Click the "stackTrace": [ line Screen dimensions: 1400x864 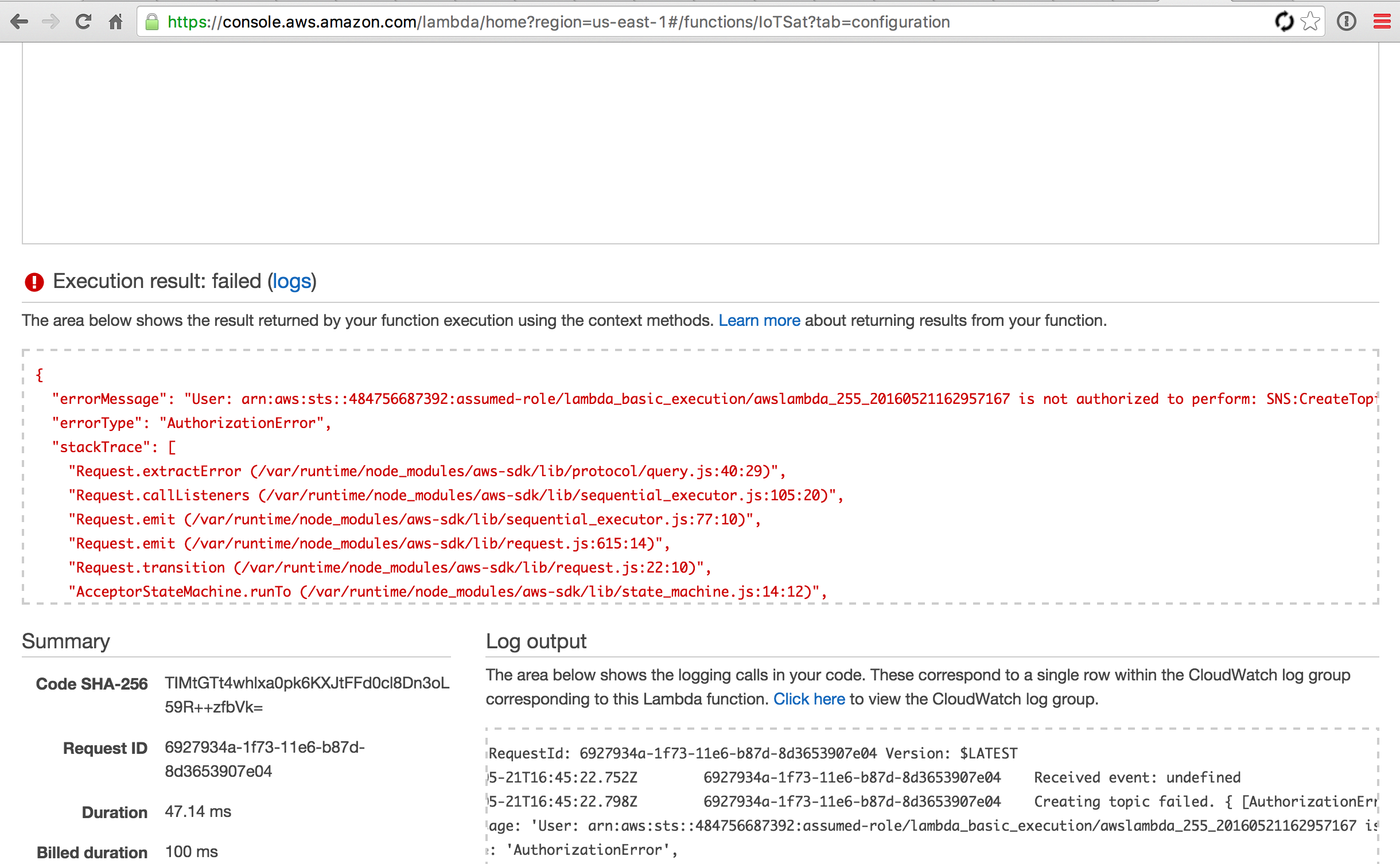tap(114, 447)
